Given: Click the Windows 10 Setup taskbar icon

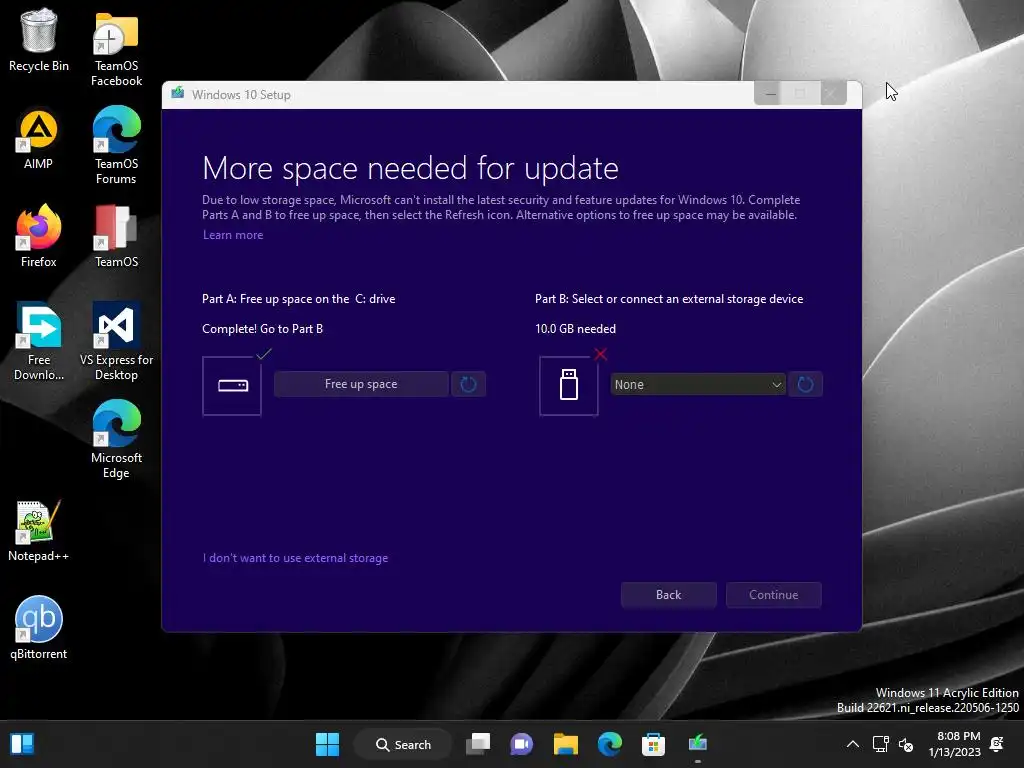Looking at the screenshot, I should (x=697, y=744).
